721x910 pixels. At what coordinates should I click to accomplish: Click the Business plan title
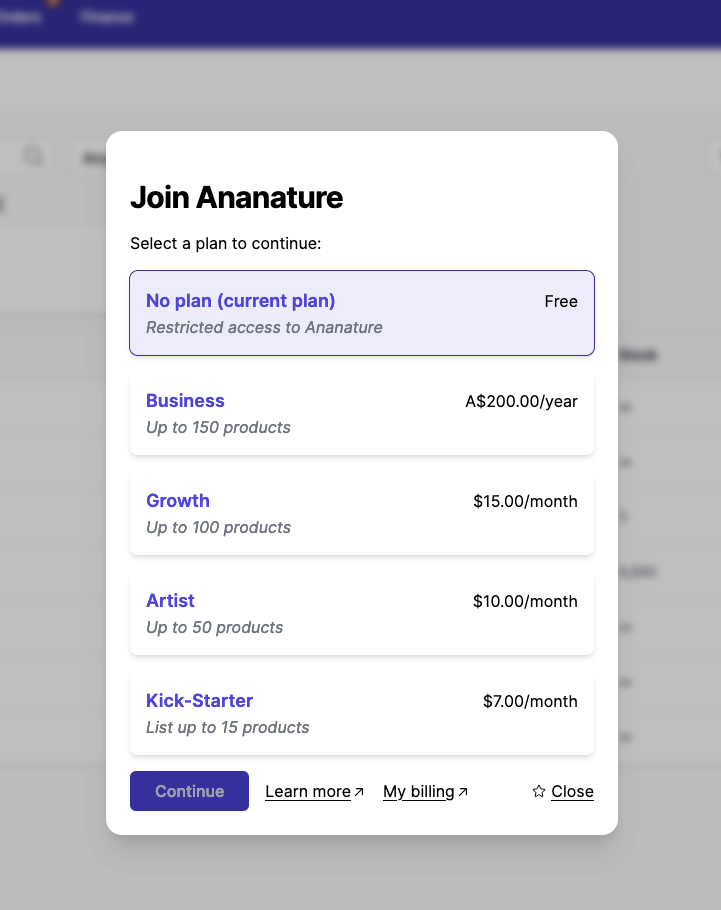pos(185,400)
